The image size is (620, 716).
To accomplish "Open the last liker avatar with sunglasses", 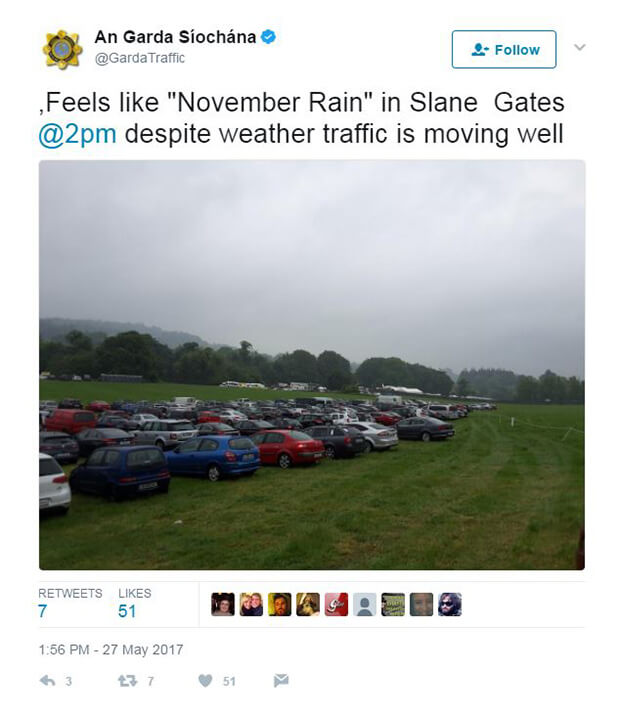I will click(450, 604).
